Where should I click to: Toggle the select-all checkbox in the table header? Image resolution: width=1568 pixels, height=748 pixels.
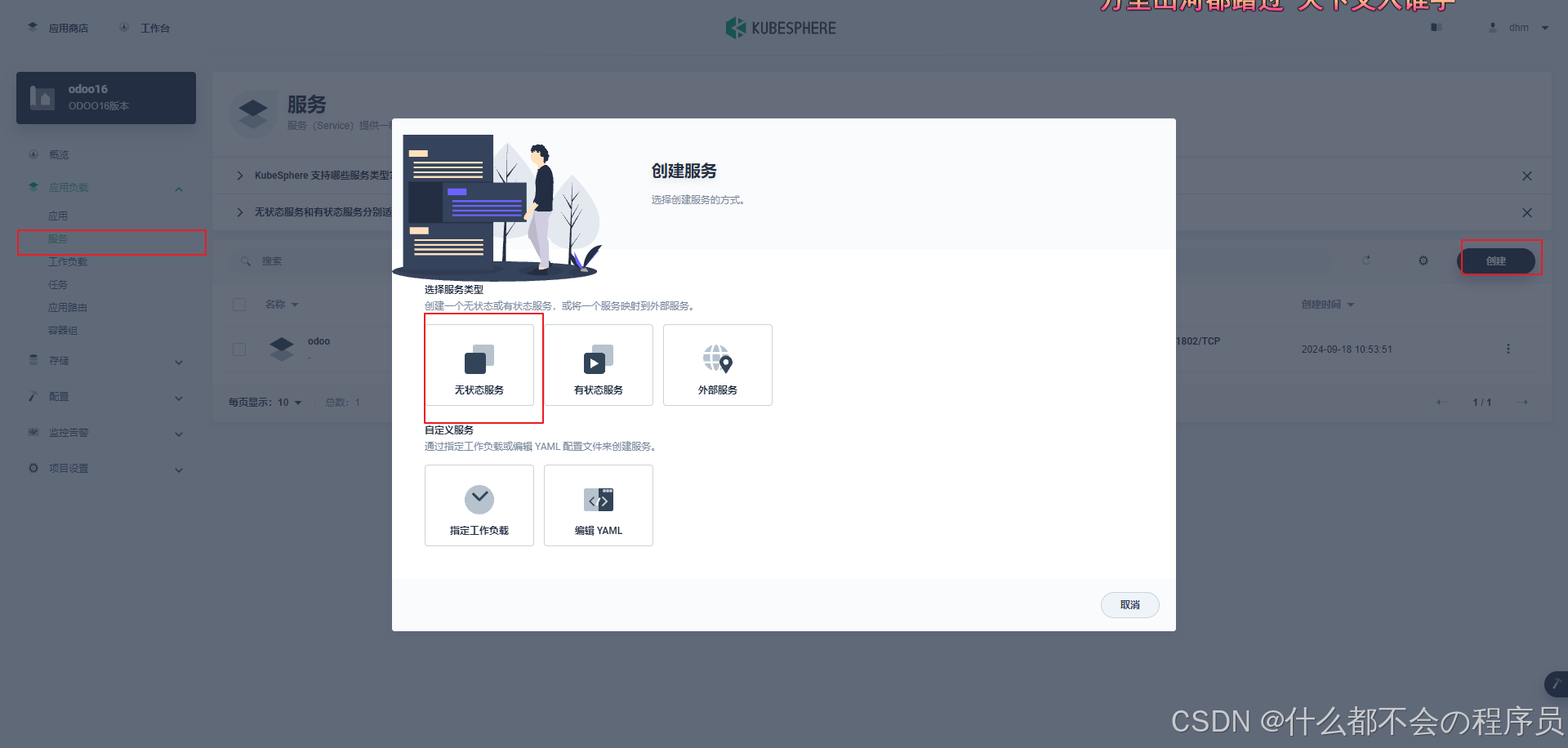pos(239,305)
